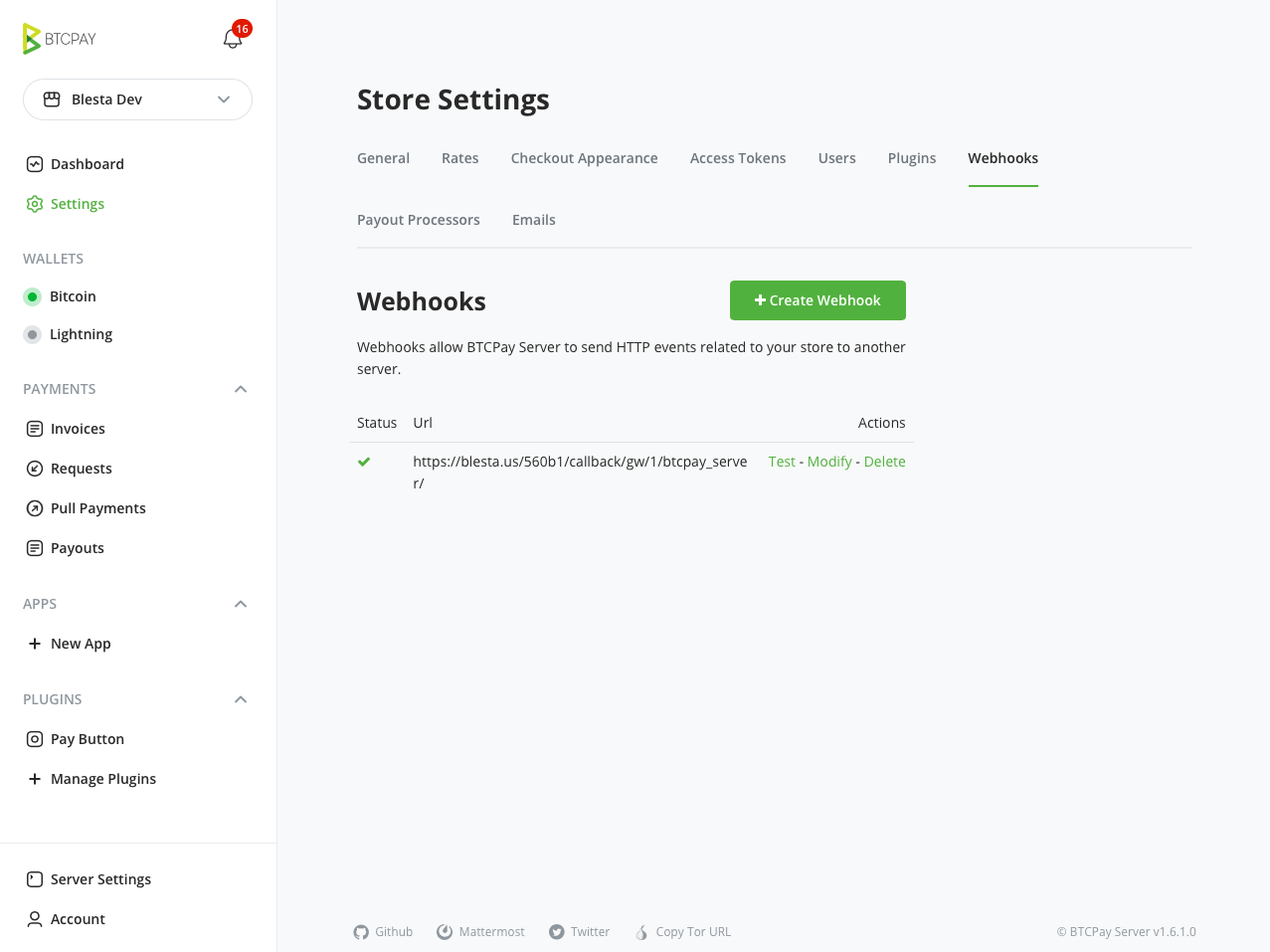Collapse the Payments section chevron
This screenshot has width=1270, height=952.
(241, 389)
